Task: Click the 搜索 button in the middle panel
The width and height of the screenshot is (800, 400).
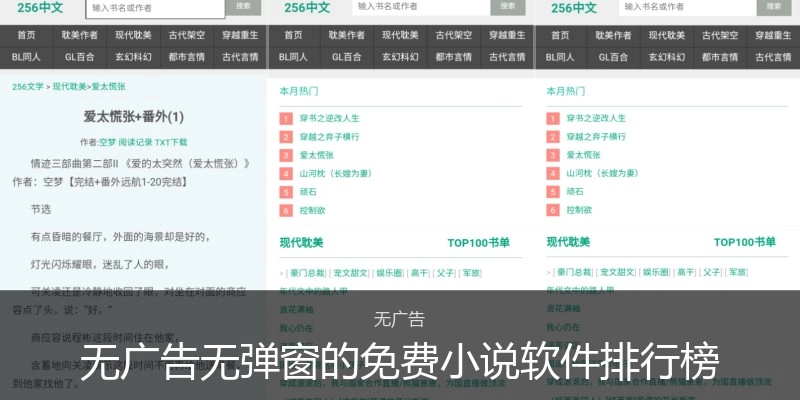Action: [x=508, y=7]
